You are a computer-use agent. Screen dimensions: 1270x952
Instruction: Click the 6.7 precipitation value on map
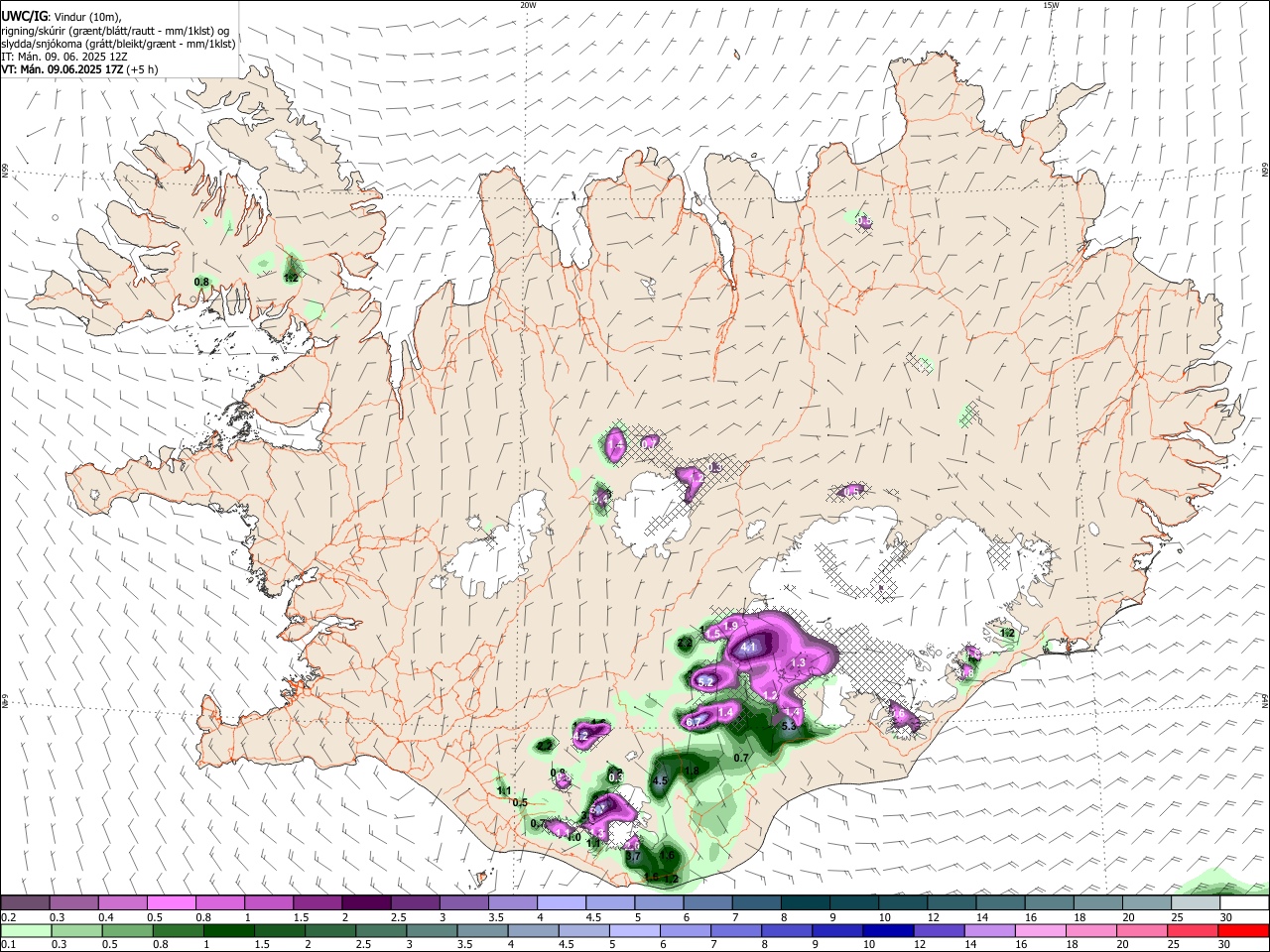coord(694,722)
